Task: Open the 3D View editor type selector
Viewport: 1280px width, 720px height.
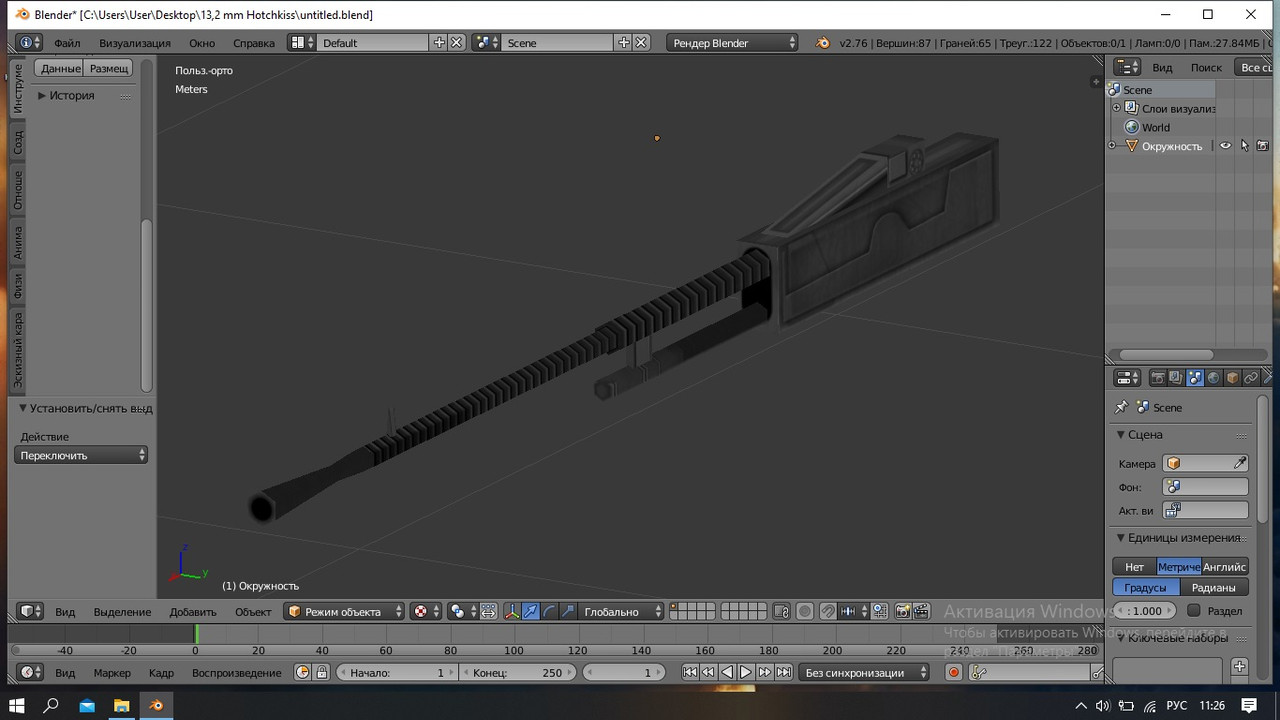Action: 30,612
